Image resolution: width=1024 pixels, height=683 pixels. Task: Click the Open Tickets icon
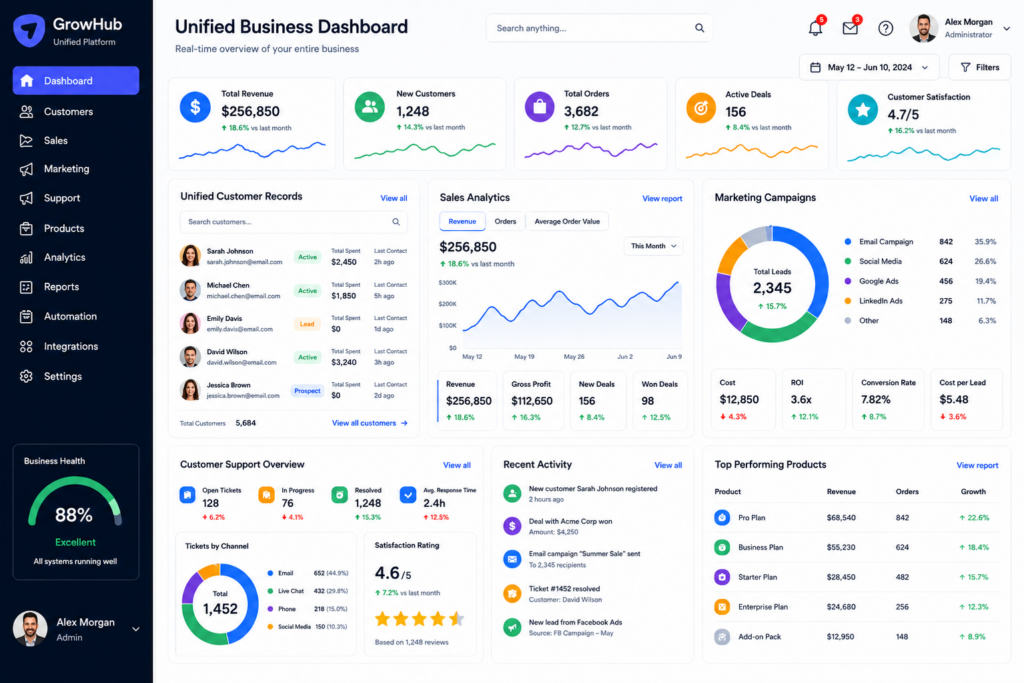[x=187, y=495]
